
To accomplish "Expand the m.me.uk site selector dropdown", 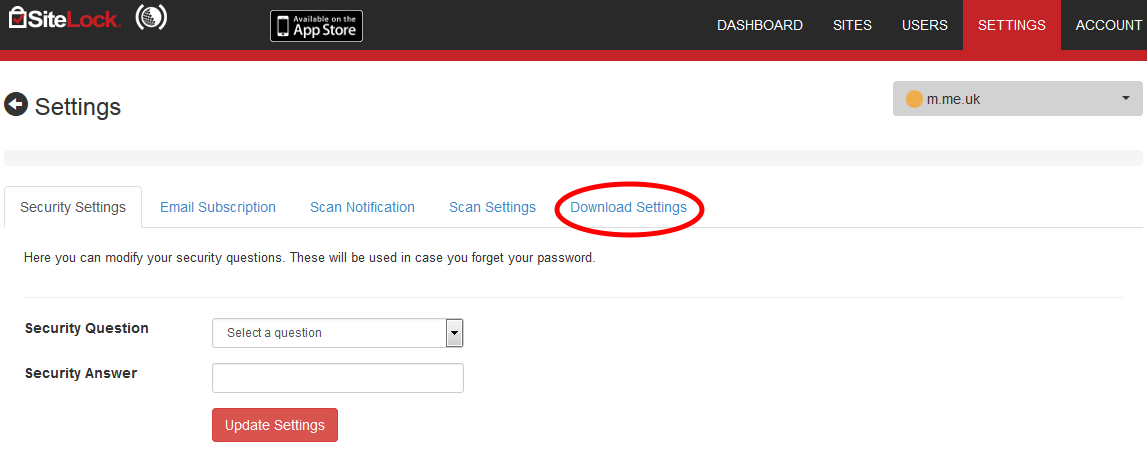I will 1018,99.
